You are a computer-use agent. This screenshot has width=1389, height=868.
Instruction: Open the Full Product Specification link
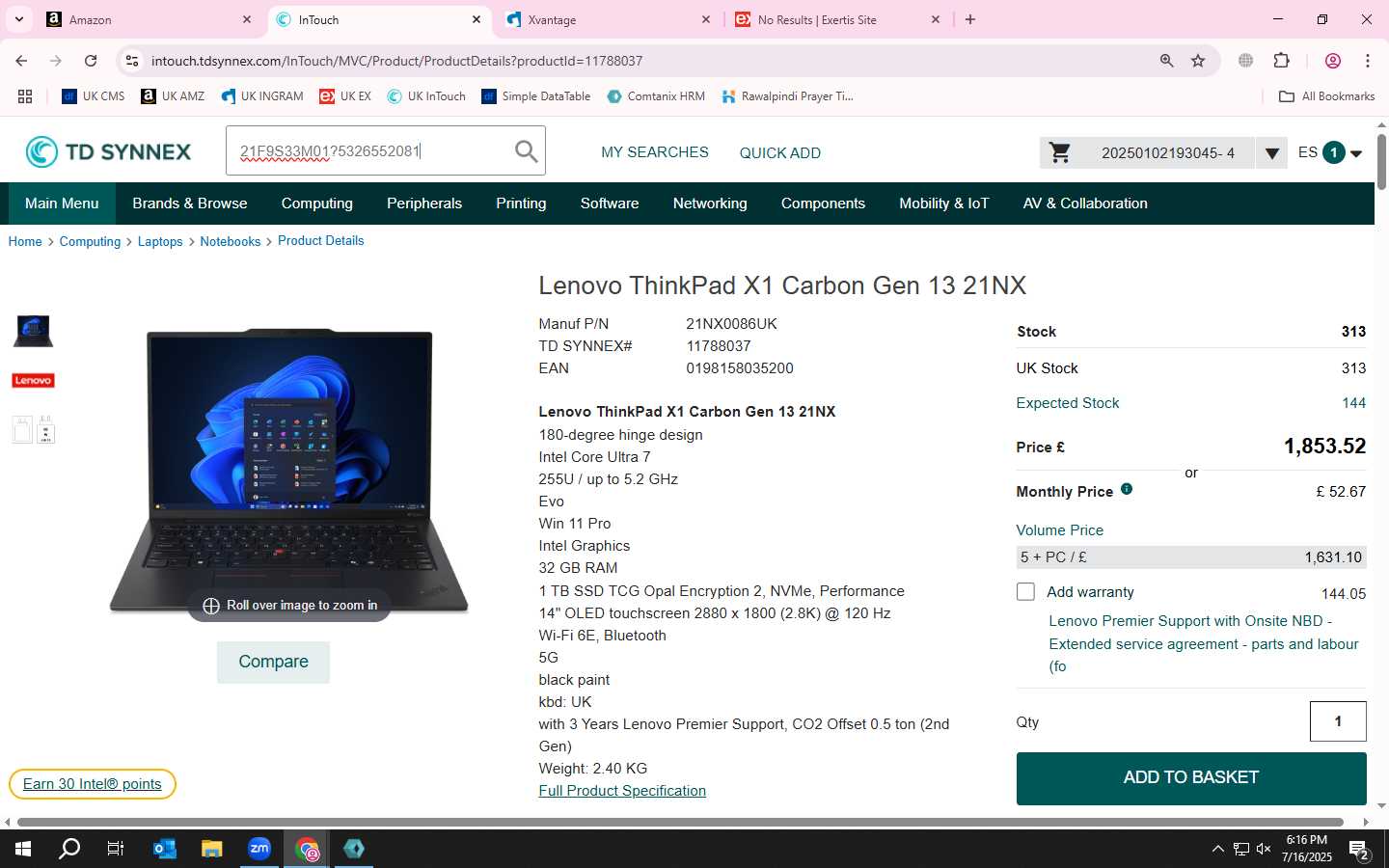coord(622,791)
